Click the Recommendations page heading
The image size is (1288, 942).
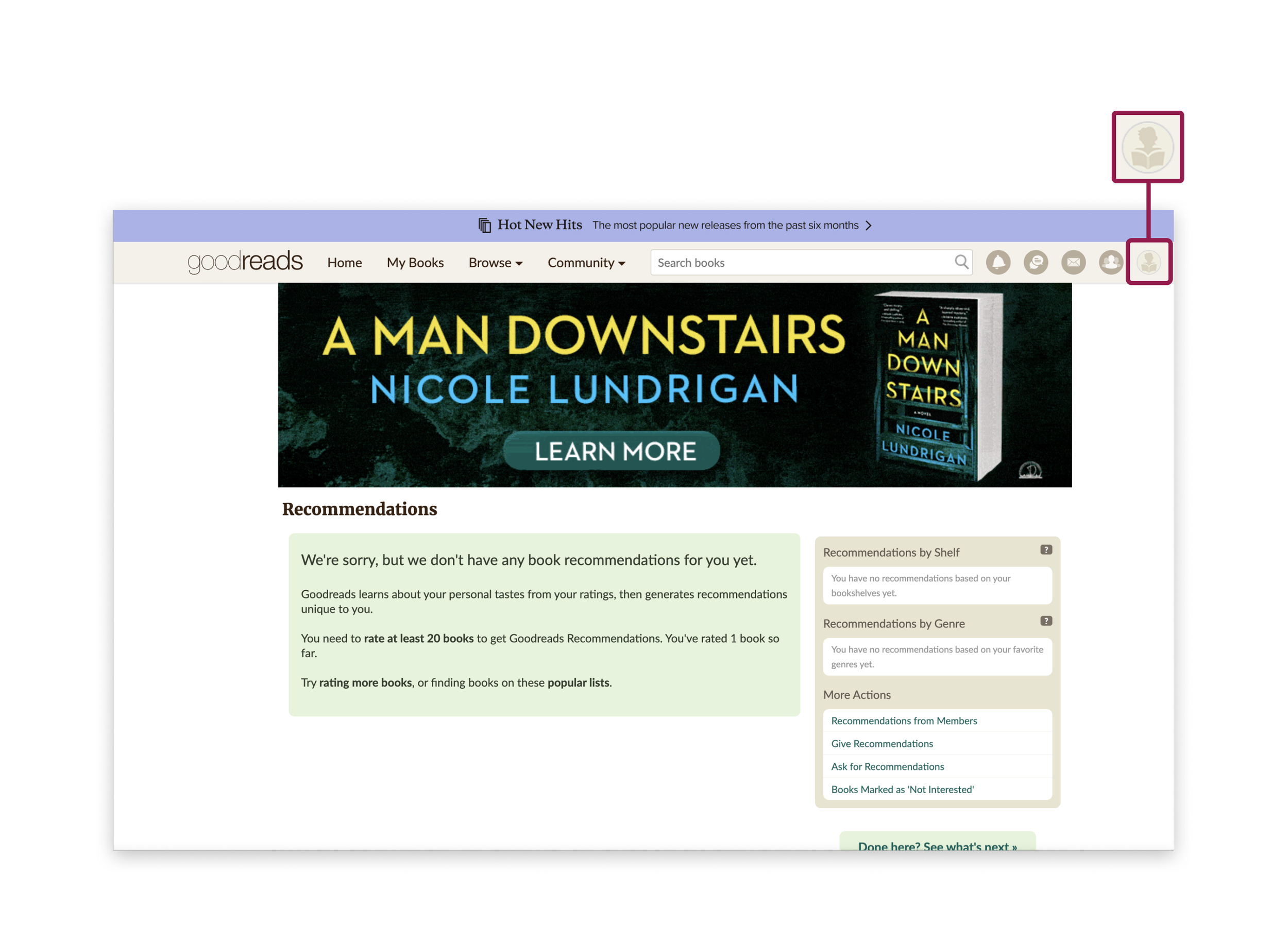(360, 509)
